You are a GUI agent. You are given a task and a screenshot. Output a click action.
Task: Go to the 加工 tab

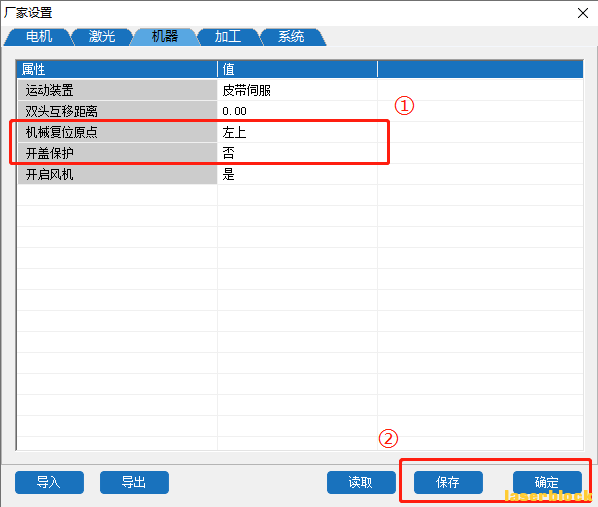coord(228,37)
